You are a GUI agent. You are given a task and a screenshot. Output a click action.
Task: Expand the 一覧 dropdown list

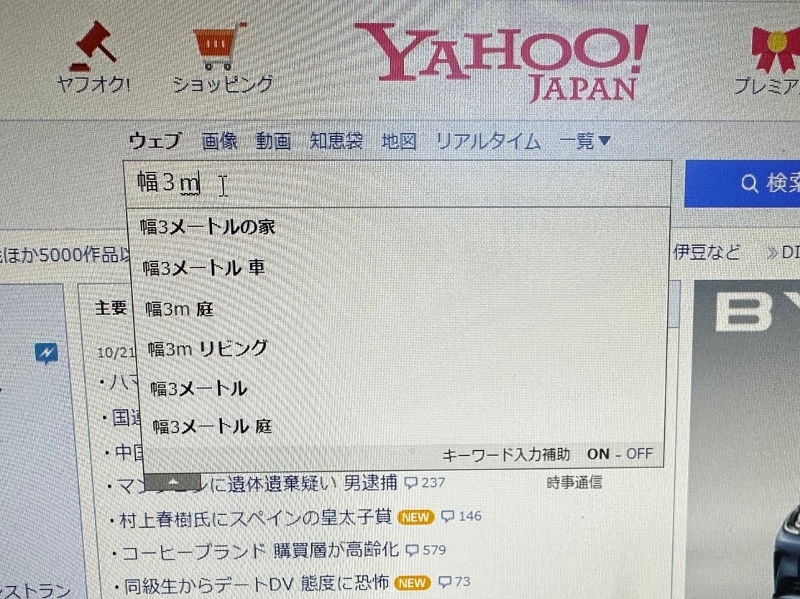click(585, 141)
